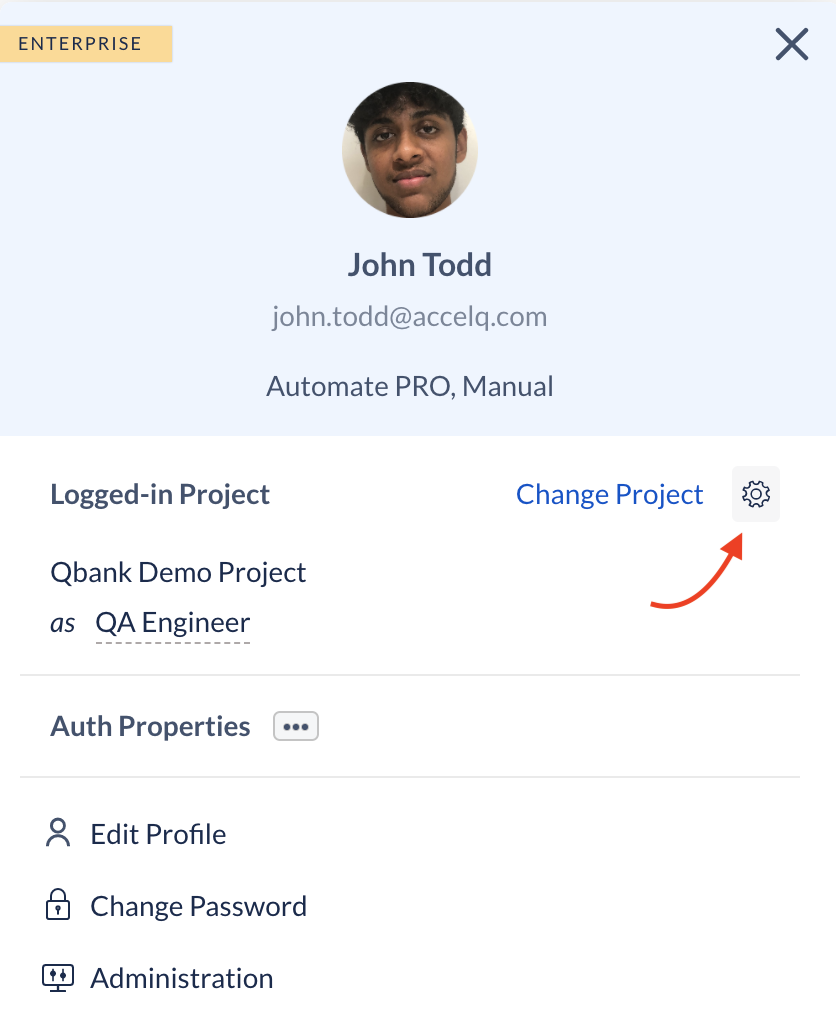Click the 'as' role prefix text
Viewport: 836px width, 1024px height.
coord(63,624)
